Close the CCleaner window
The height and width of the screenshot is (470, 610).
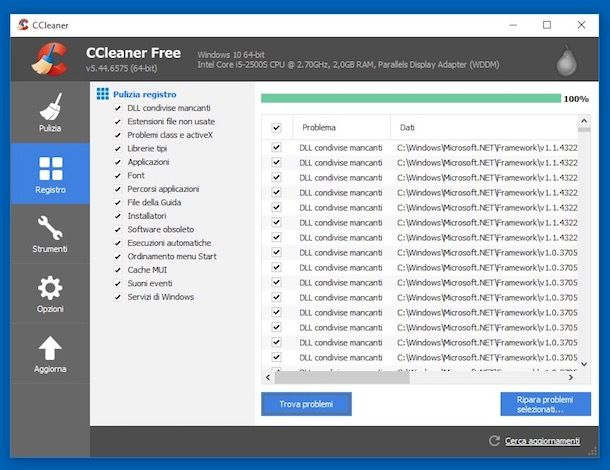coord(581,25)
